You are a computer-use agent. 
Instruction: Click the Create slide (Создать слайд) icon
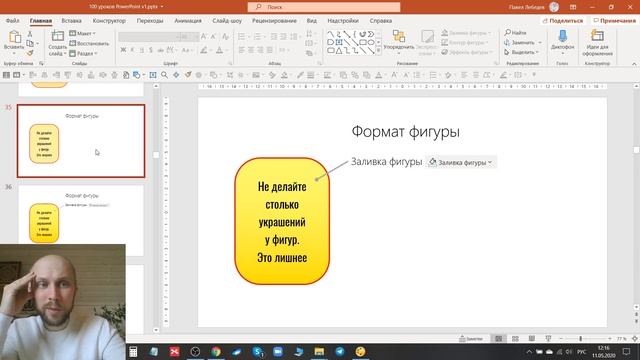[58, 36]
